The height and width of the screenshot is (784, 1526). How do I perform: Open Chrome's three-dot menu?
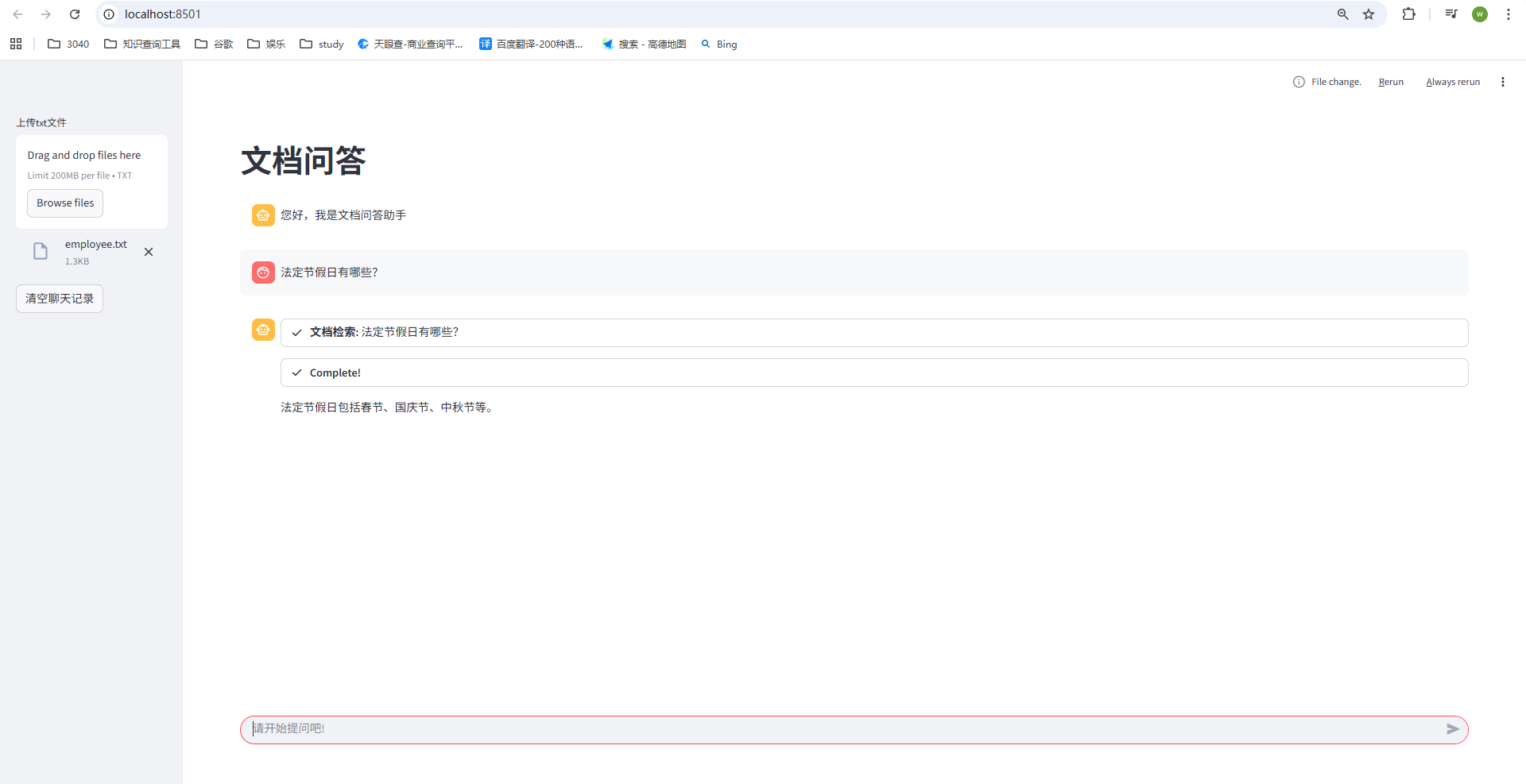(1509, 14)
